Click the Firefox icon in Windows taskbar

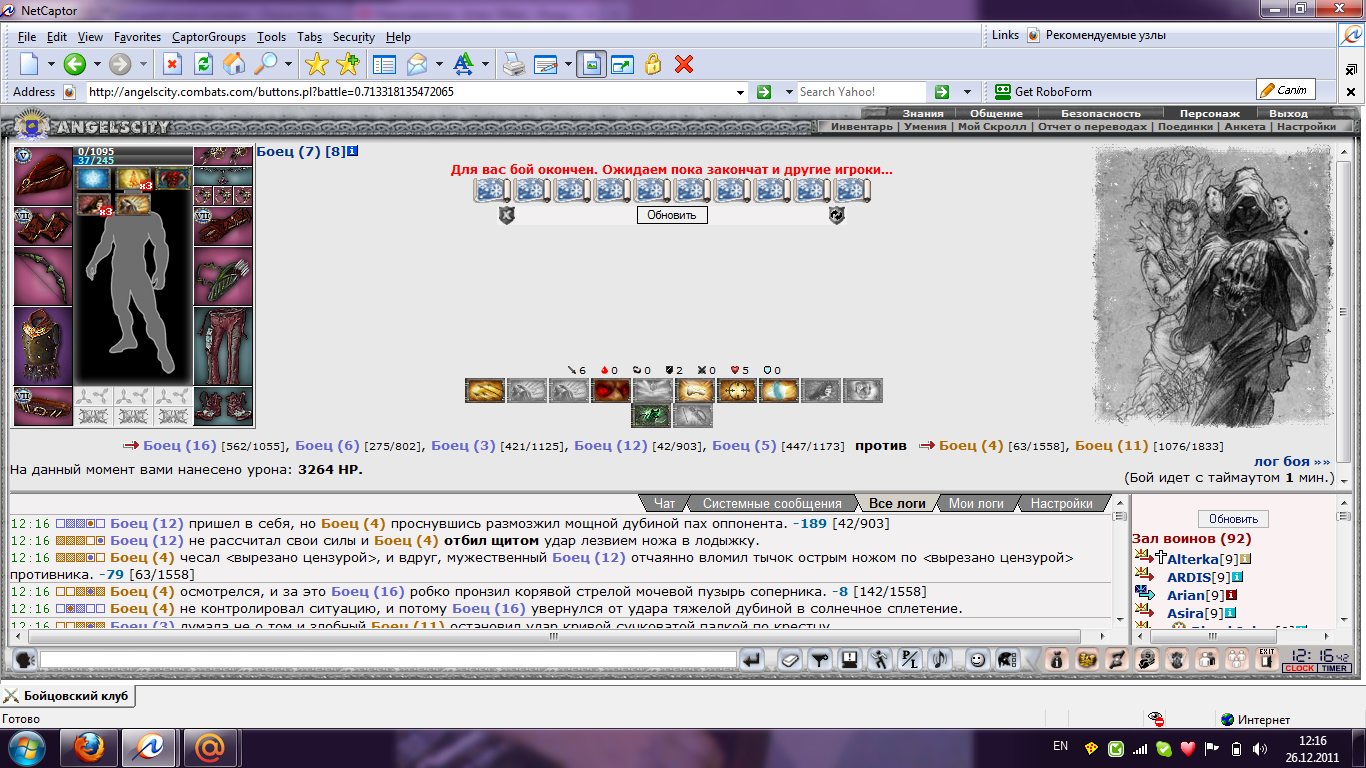(87, 747)
